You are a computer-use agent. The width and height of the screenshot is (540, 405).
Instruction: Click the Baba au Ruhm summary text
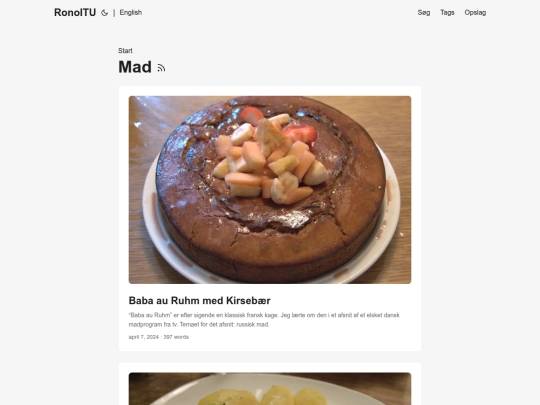tap(264, 320)
